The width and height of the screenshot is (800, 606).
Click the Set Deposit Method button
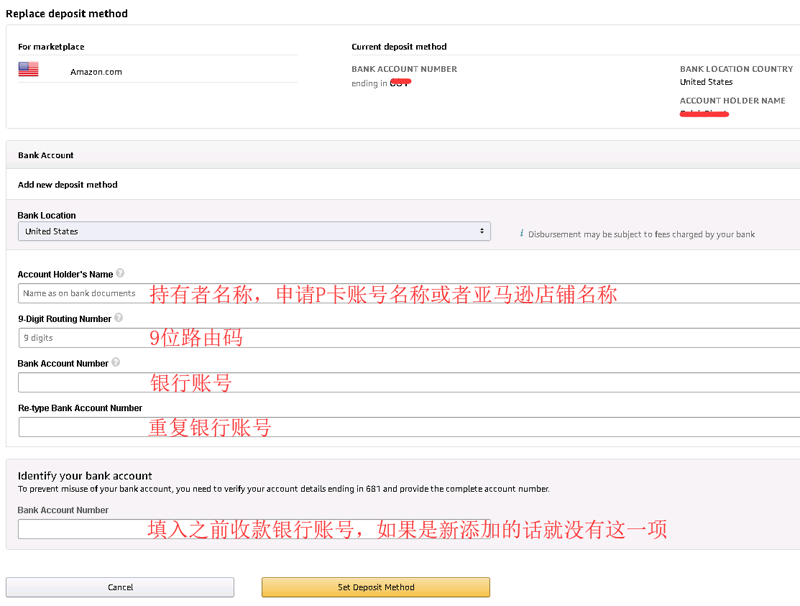[376, 587]
